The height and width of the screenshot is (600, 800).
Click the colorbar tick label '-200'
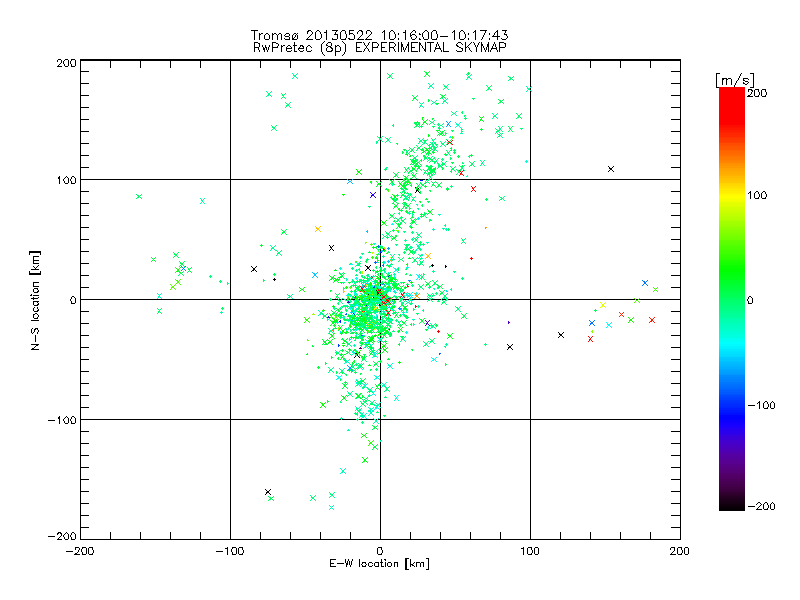coord(761,506)
